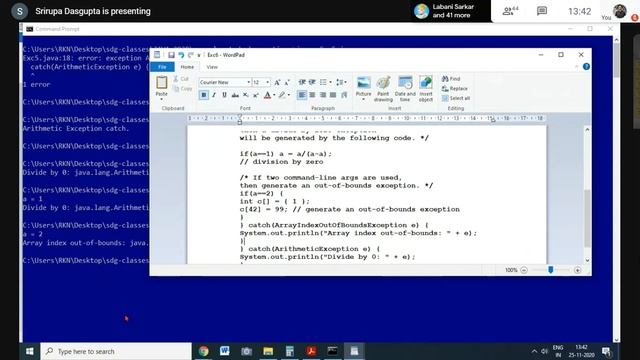Show the meeting participants list
This screenshot has width=640, height=360.
coord(510,11)
